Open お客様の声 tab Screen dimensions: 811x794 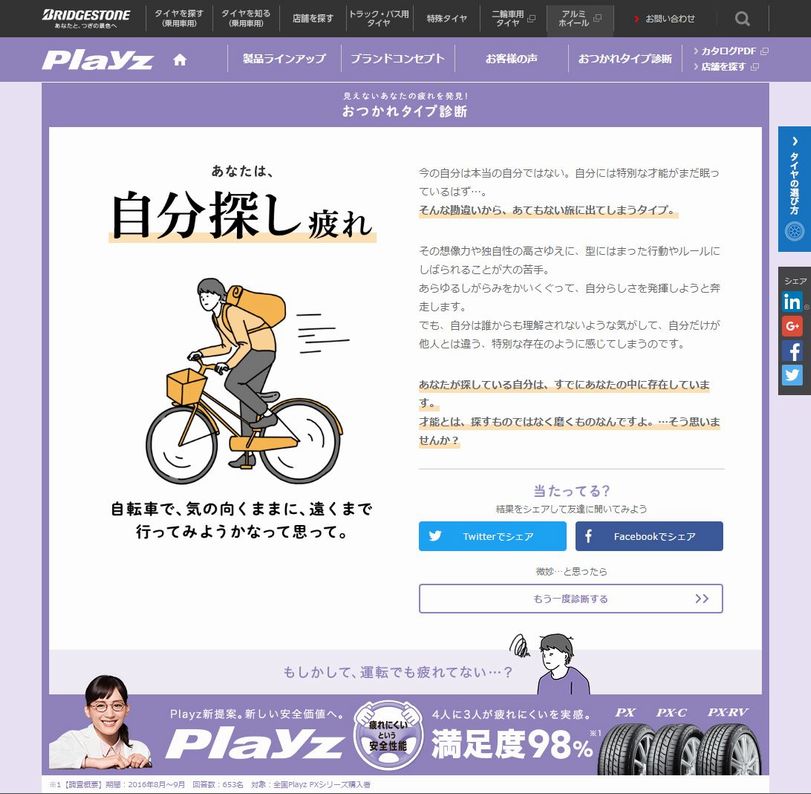[511, 58]
